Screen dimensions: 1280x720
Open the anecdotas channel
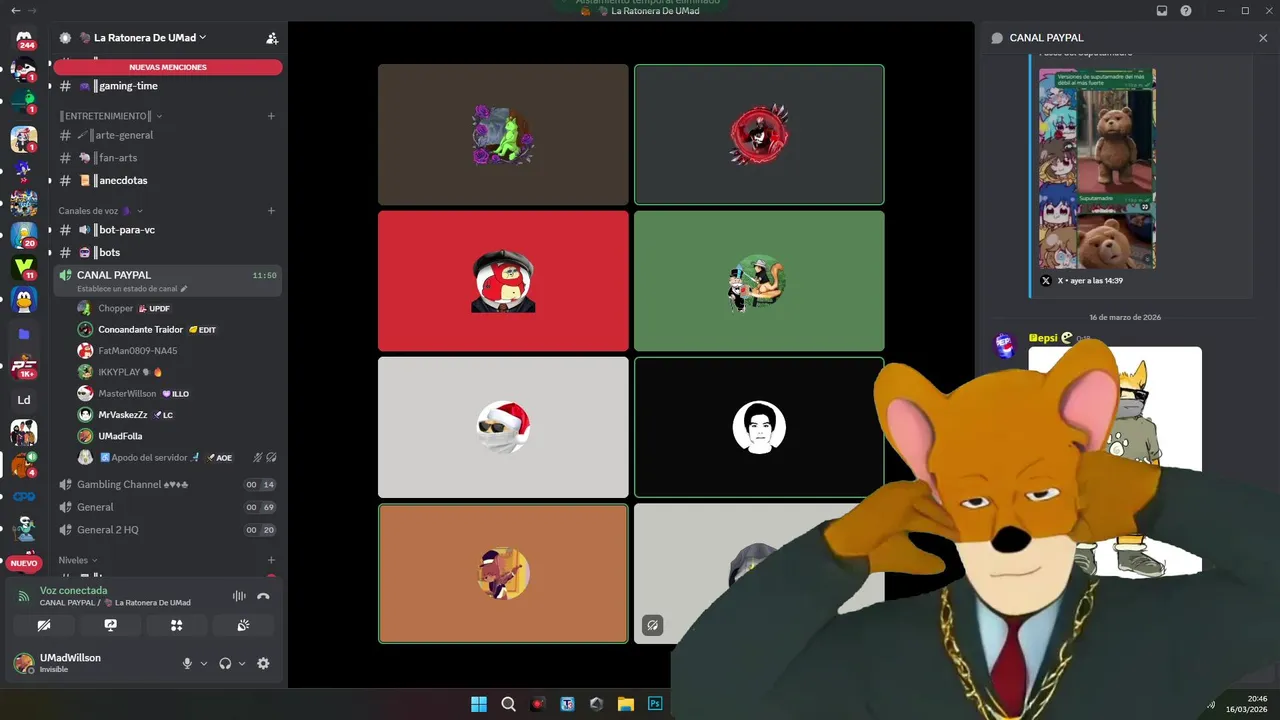(168, 181)
